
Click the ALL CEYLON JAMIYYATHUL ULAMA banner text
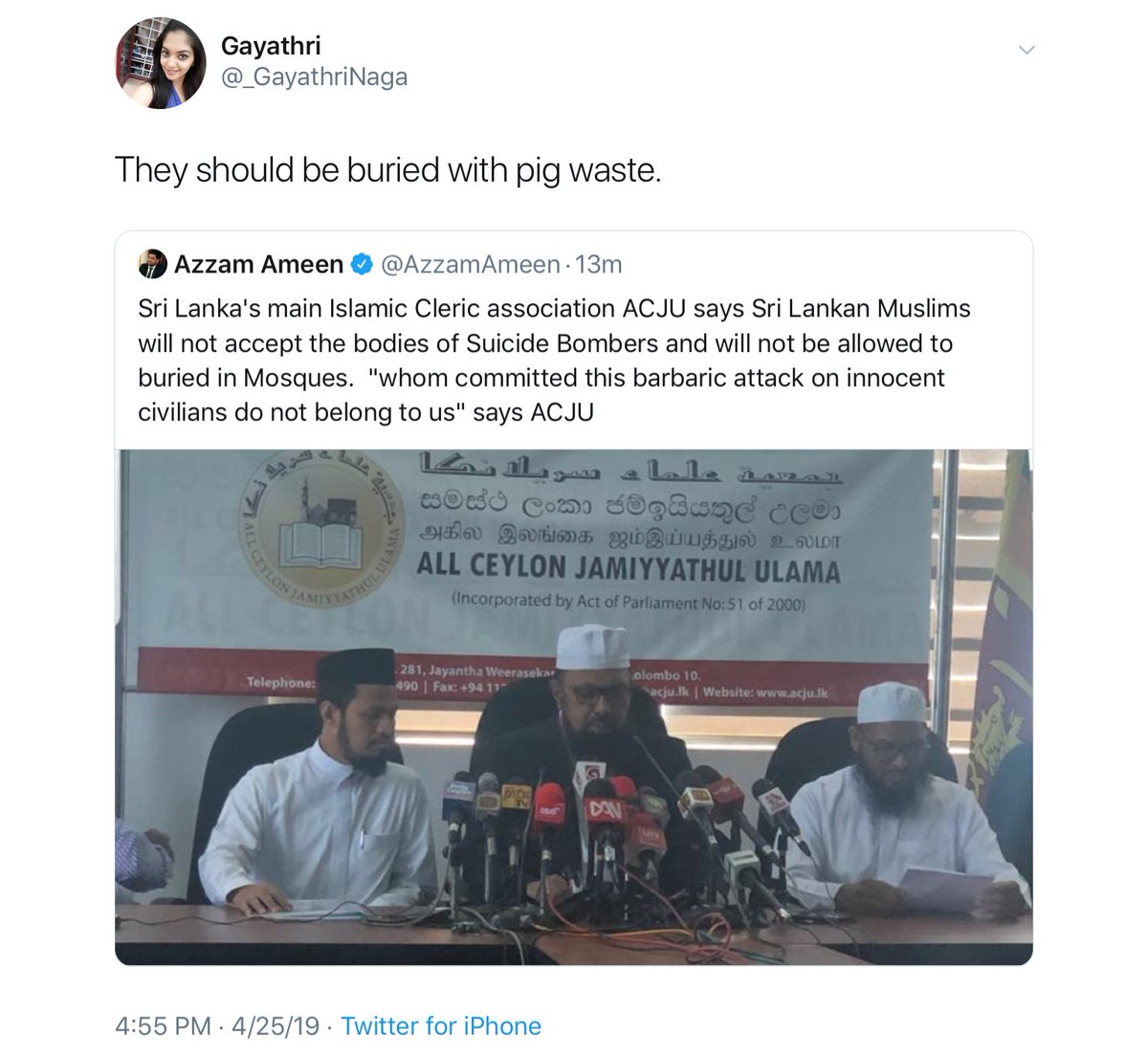click(629, 571)
